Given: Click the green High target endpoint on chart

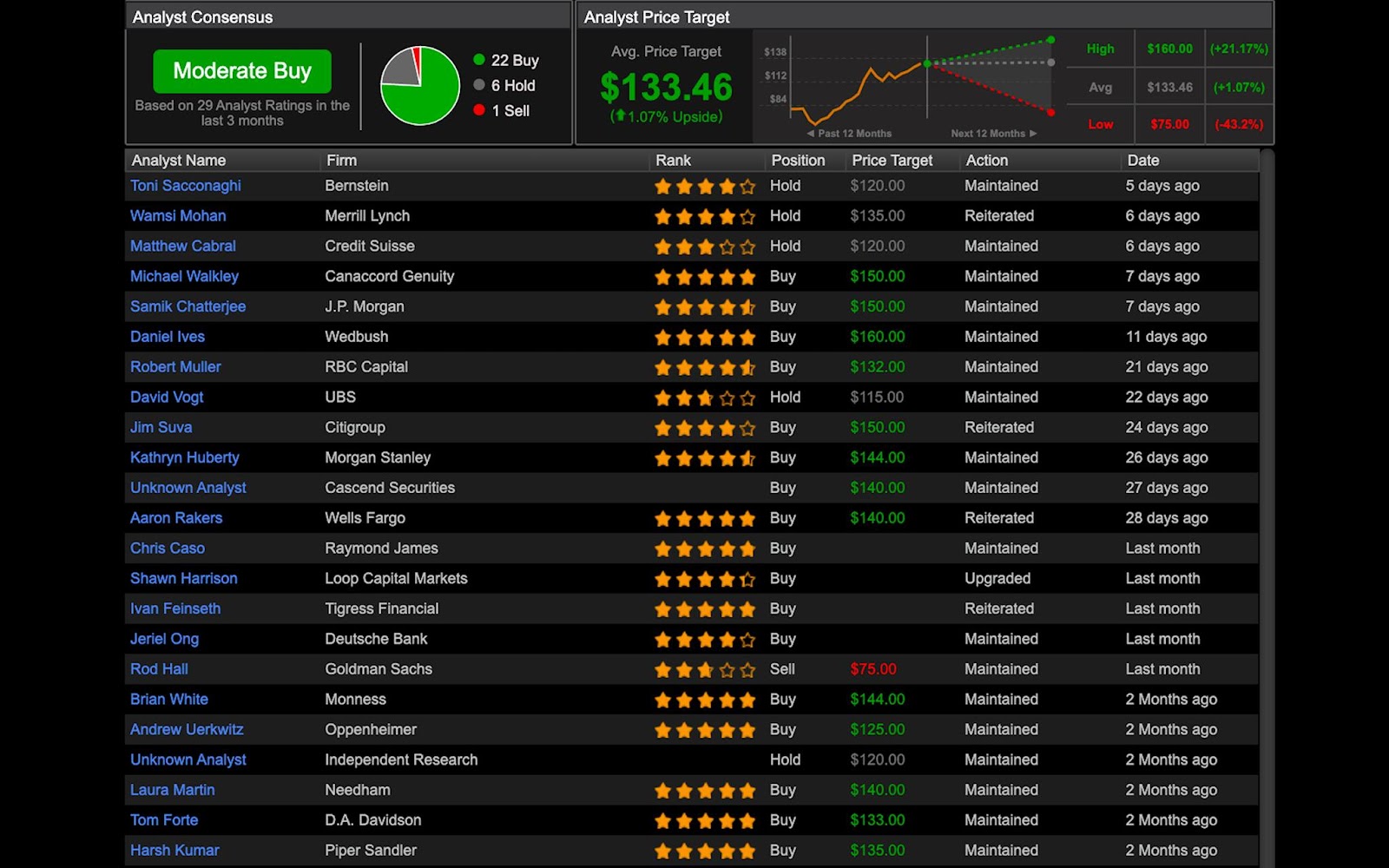Looking at the screenshot, I should pos(1050,40).
